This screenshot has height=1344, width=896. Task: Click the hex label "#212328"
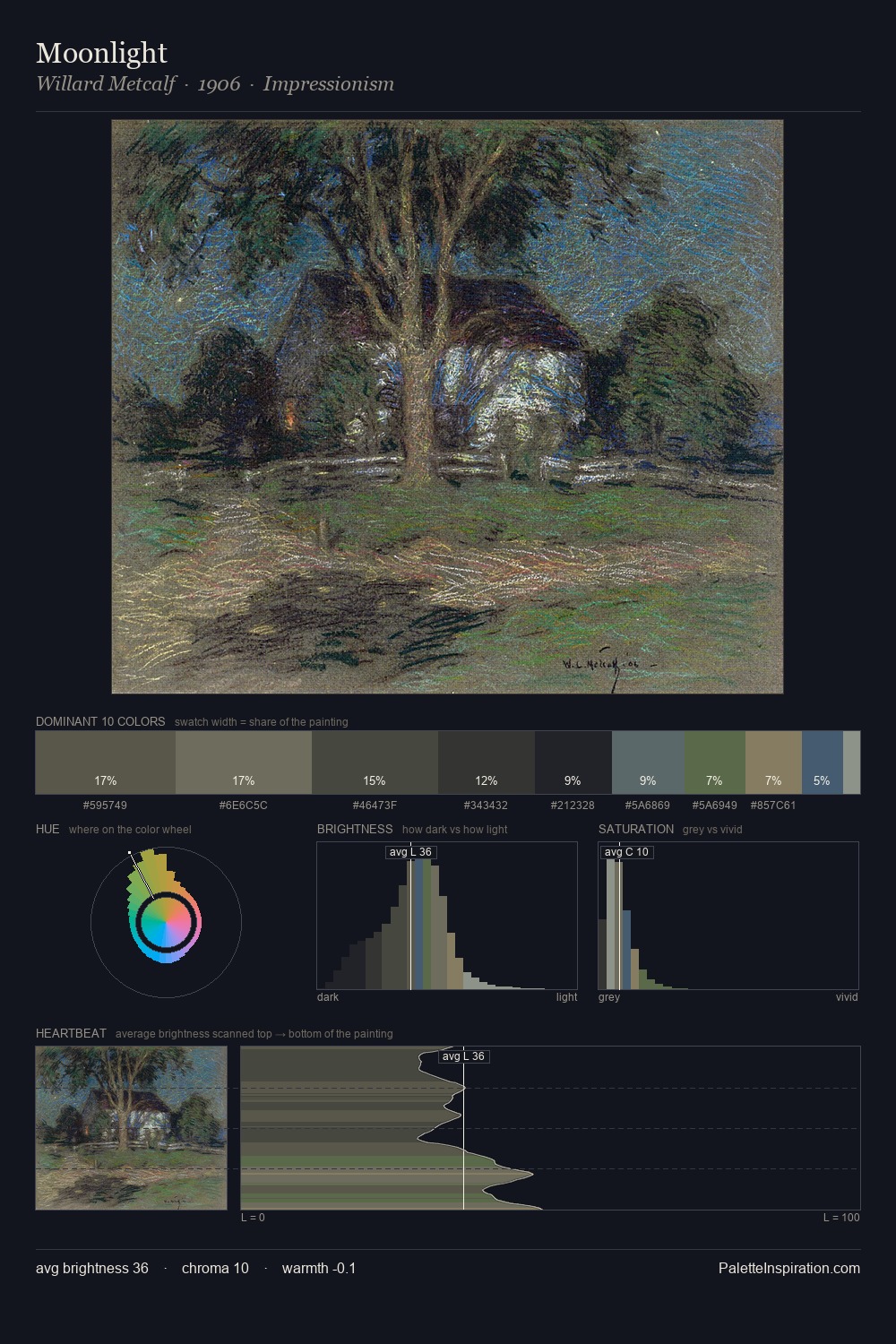point(573,805)
